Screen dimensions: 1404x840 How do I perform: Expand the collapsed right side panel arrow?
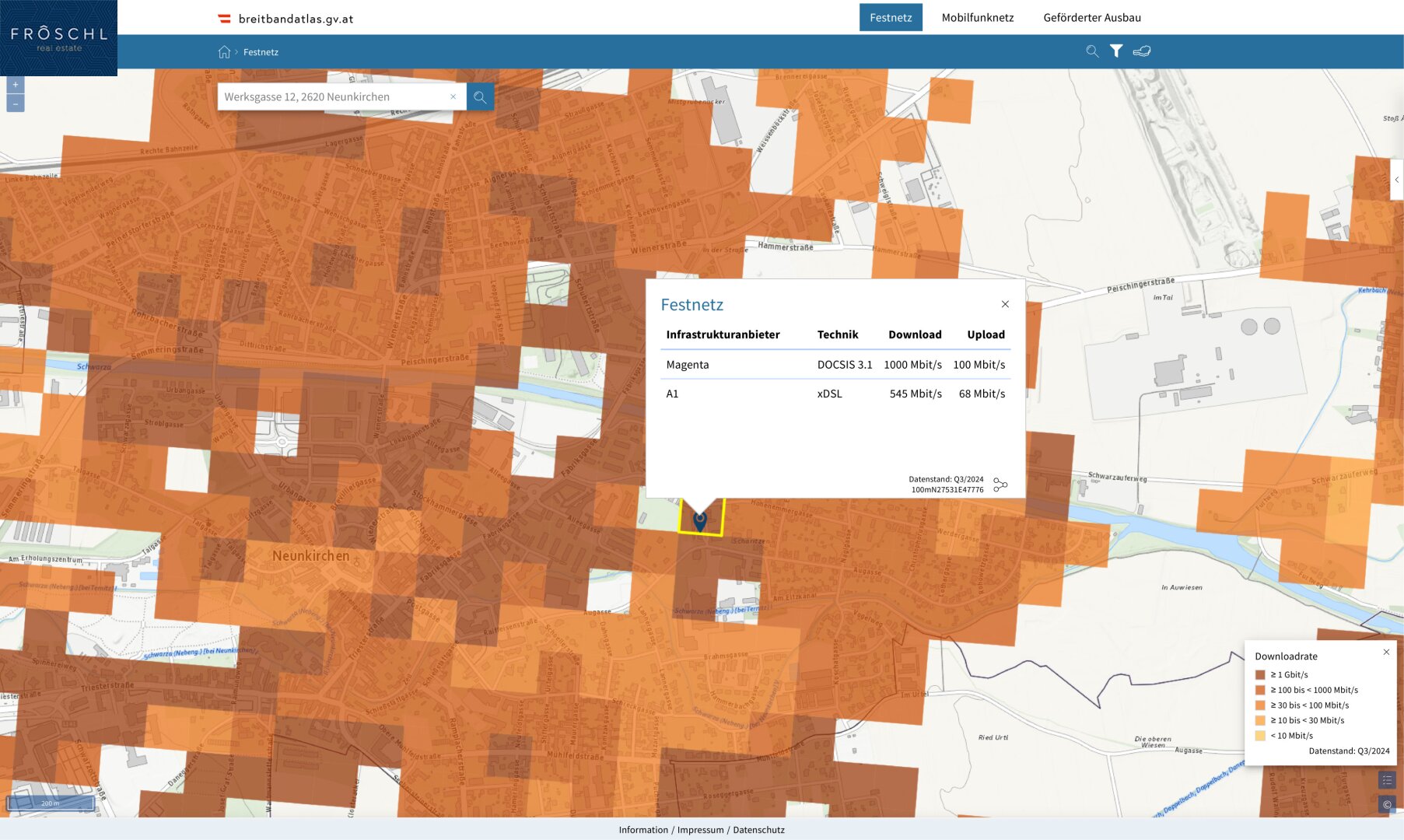(x=1397, y=180)
